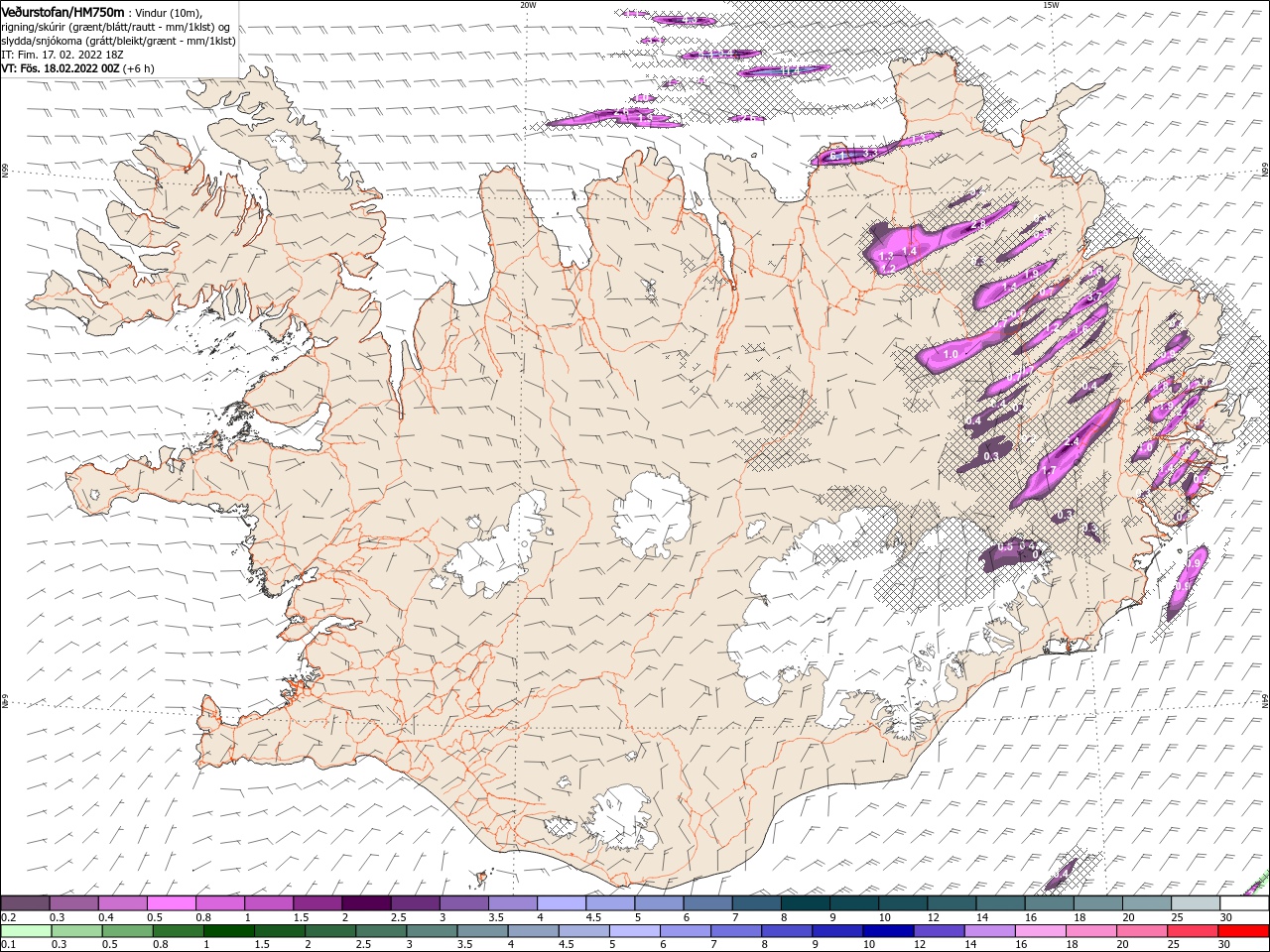Pick the darkest purple 2 mm snow swatch

(366, 903)
